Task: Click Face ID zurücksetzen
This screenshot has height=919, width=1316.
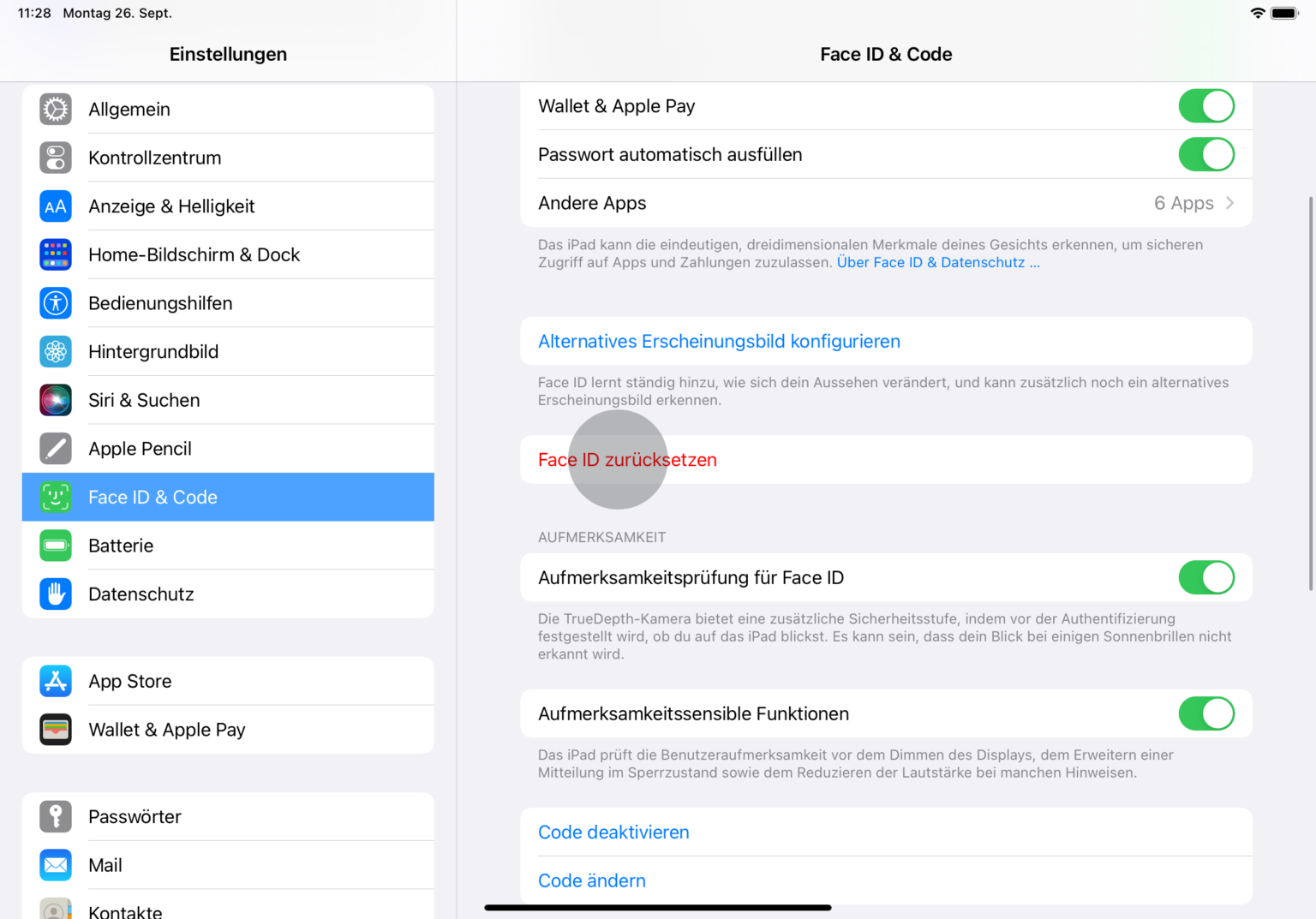Action: point(627,459)
